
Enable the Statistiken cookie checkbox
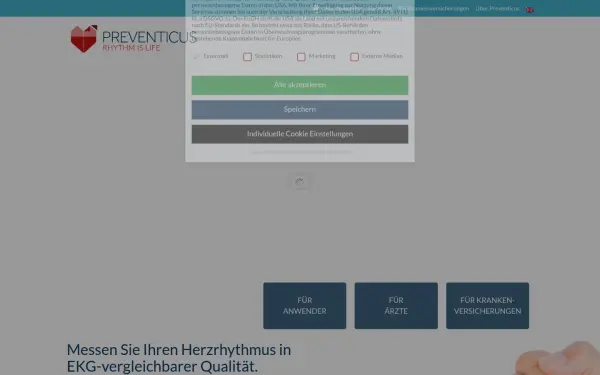[248, 57]
